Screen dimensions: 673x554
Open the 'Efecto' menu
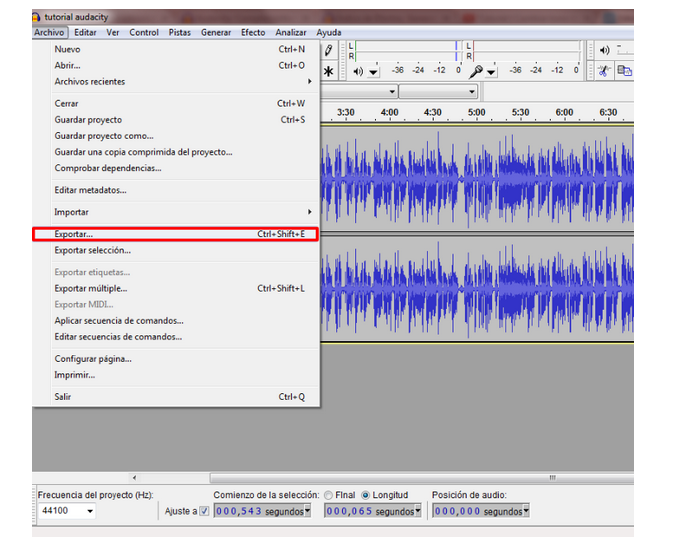[253, 32]
